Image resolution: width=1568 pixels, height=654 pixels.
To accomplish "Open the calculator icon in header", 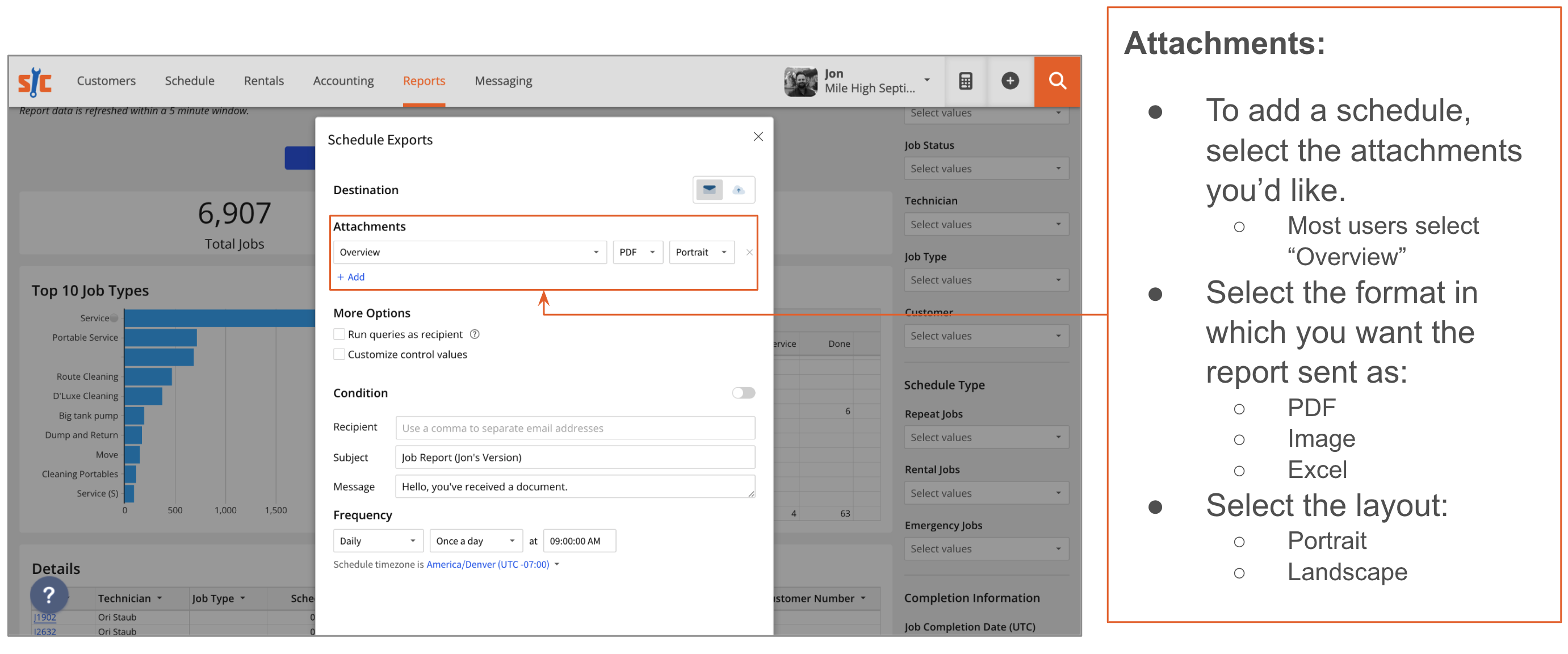I will point(966,81).
